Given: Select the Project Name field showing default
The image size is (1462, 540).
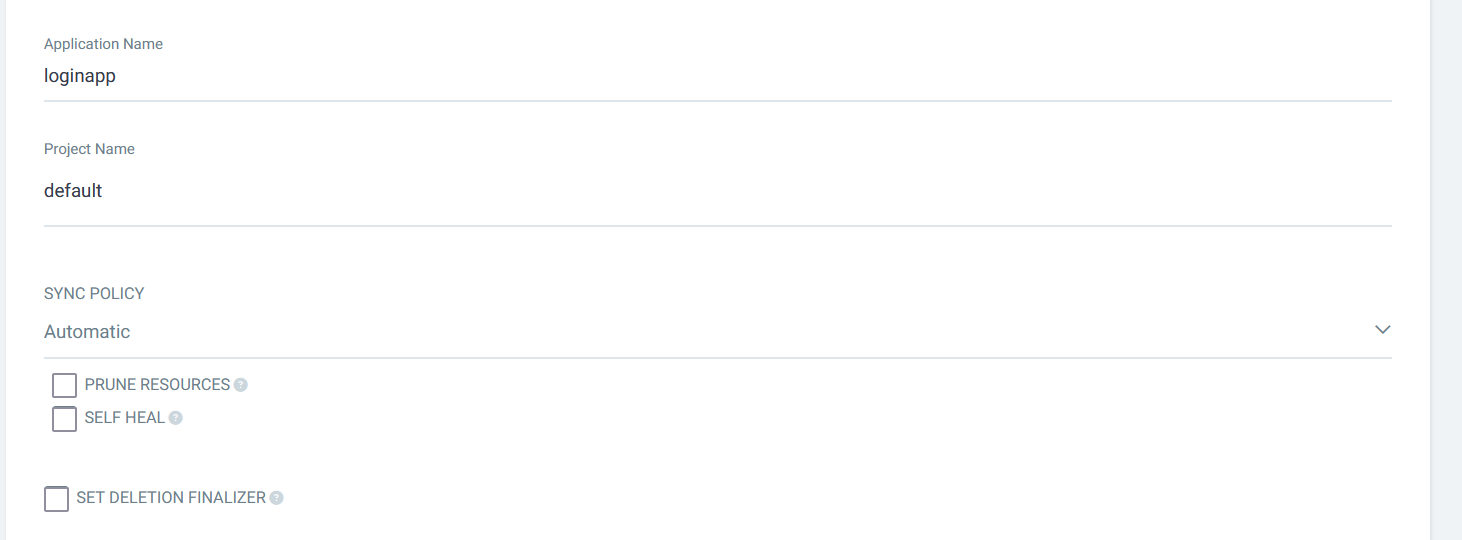Looking at the screenshot, I should tap(700, 191).
